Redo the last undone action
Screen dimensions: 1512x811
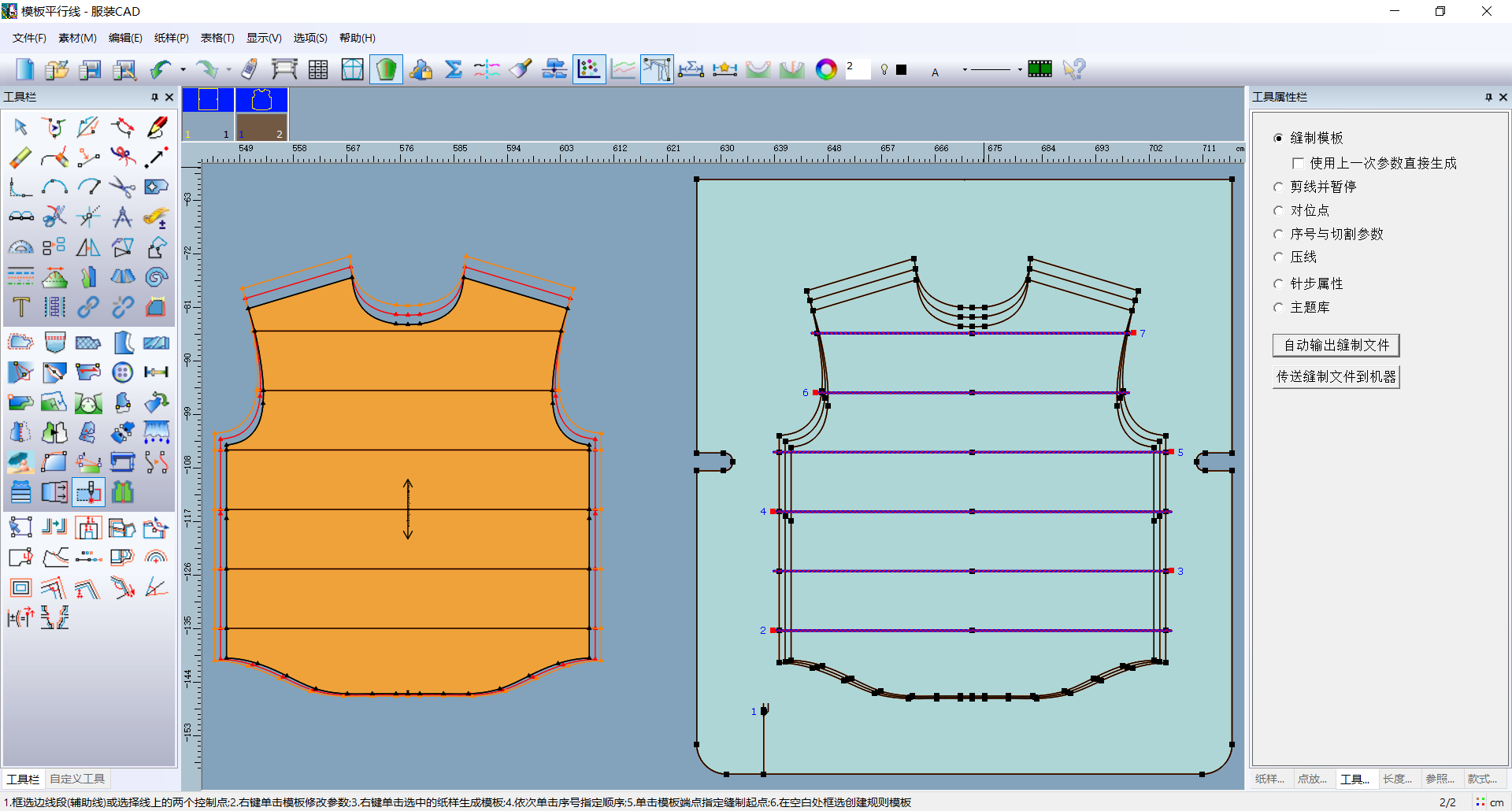(x=206, y=69)
